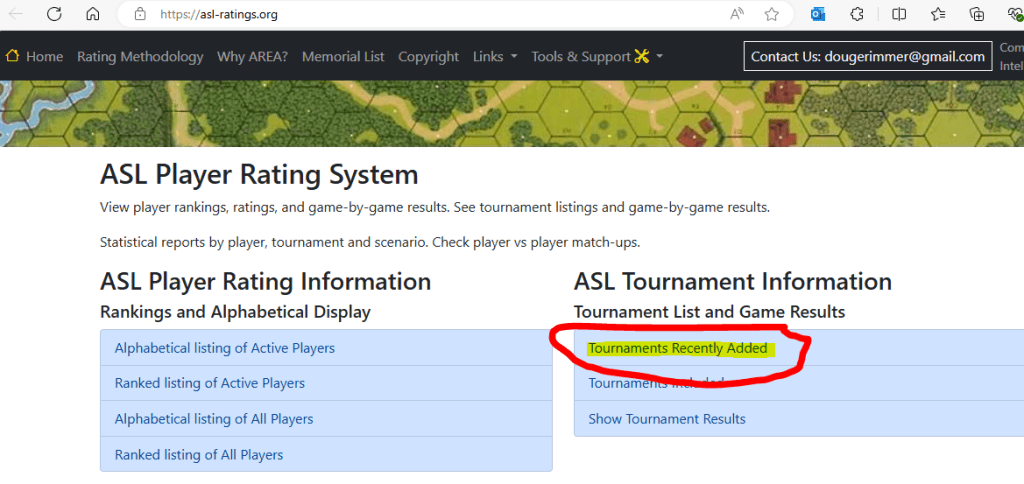Screen dimensions: 1024x484
Task: Open the Extensions puzzle icon
Action: 857,14
